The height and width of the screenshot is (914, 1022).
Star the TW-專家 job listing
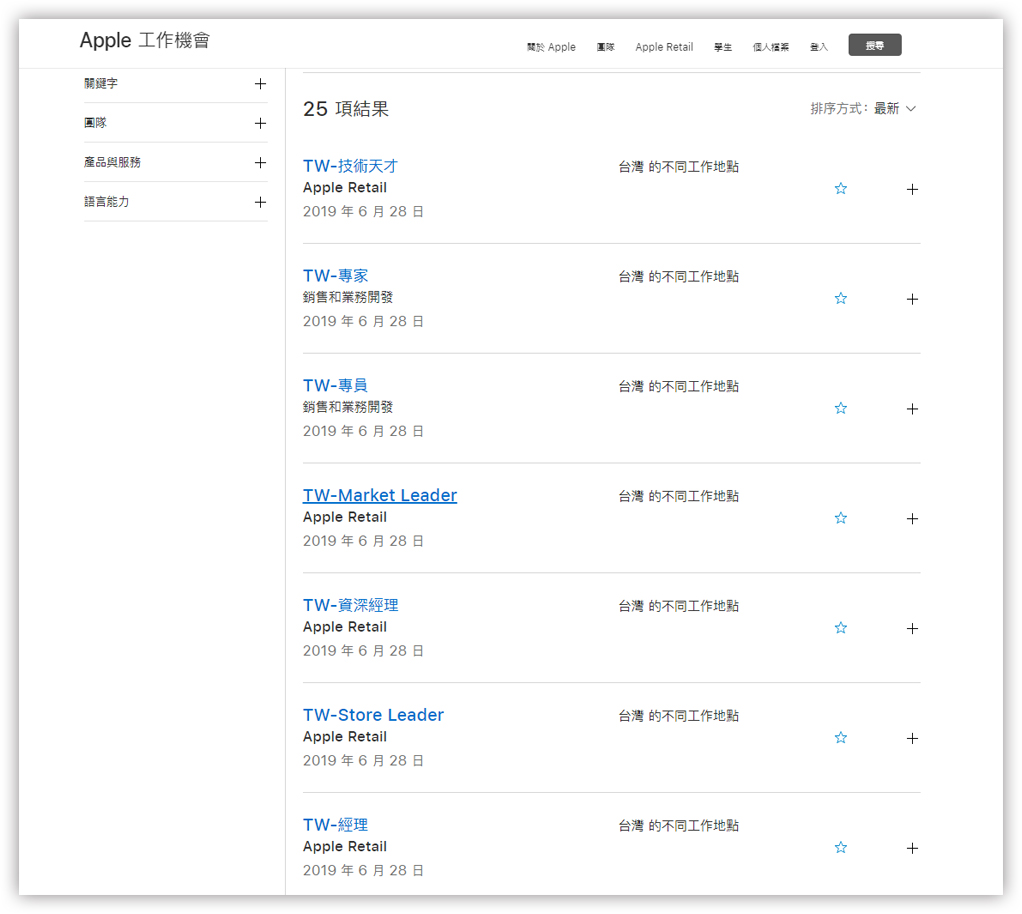pos(840,299)
